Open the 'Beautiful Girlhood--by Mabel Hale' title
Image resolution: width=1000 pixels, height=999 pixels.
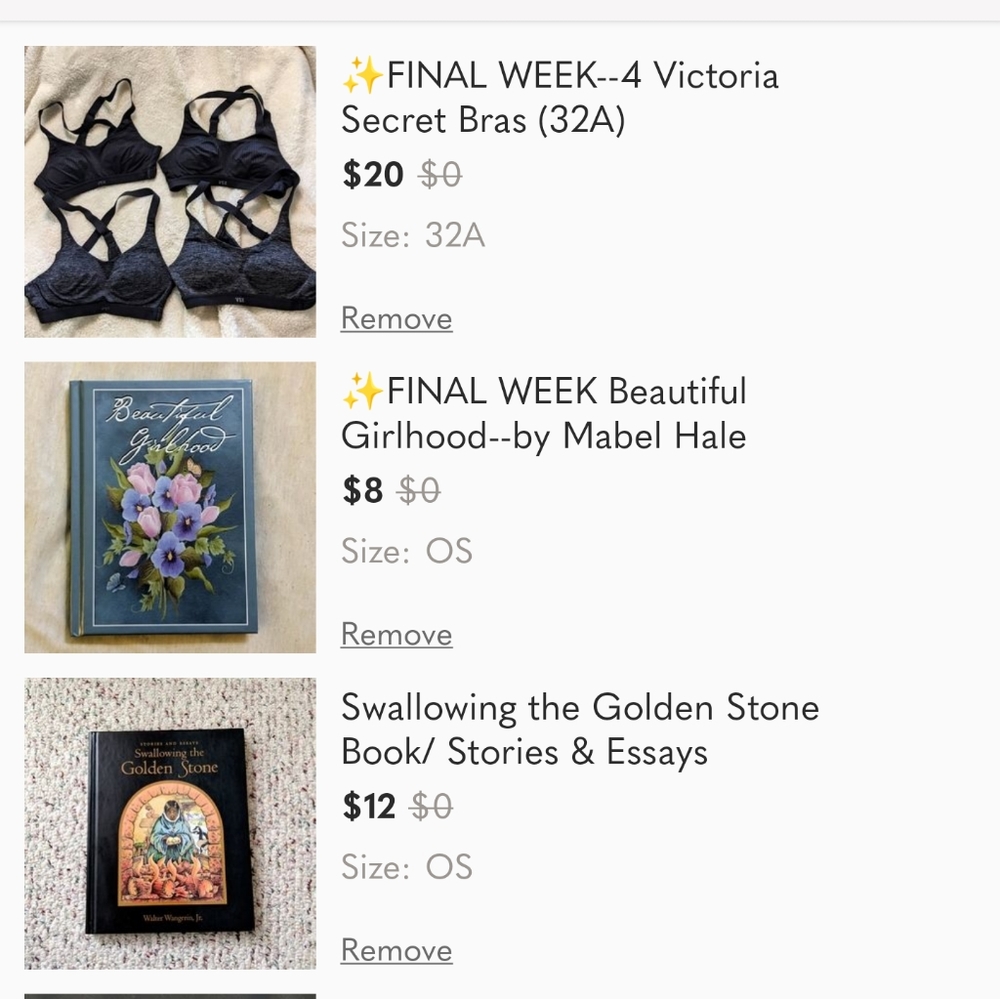click(x=545, y=414)
